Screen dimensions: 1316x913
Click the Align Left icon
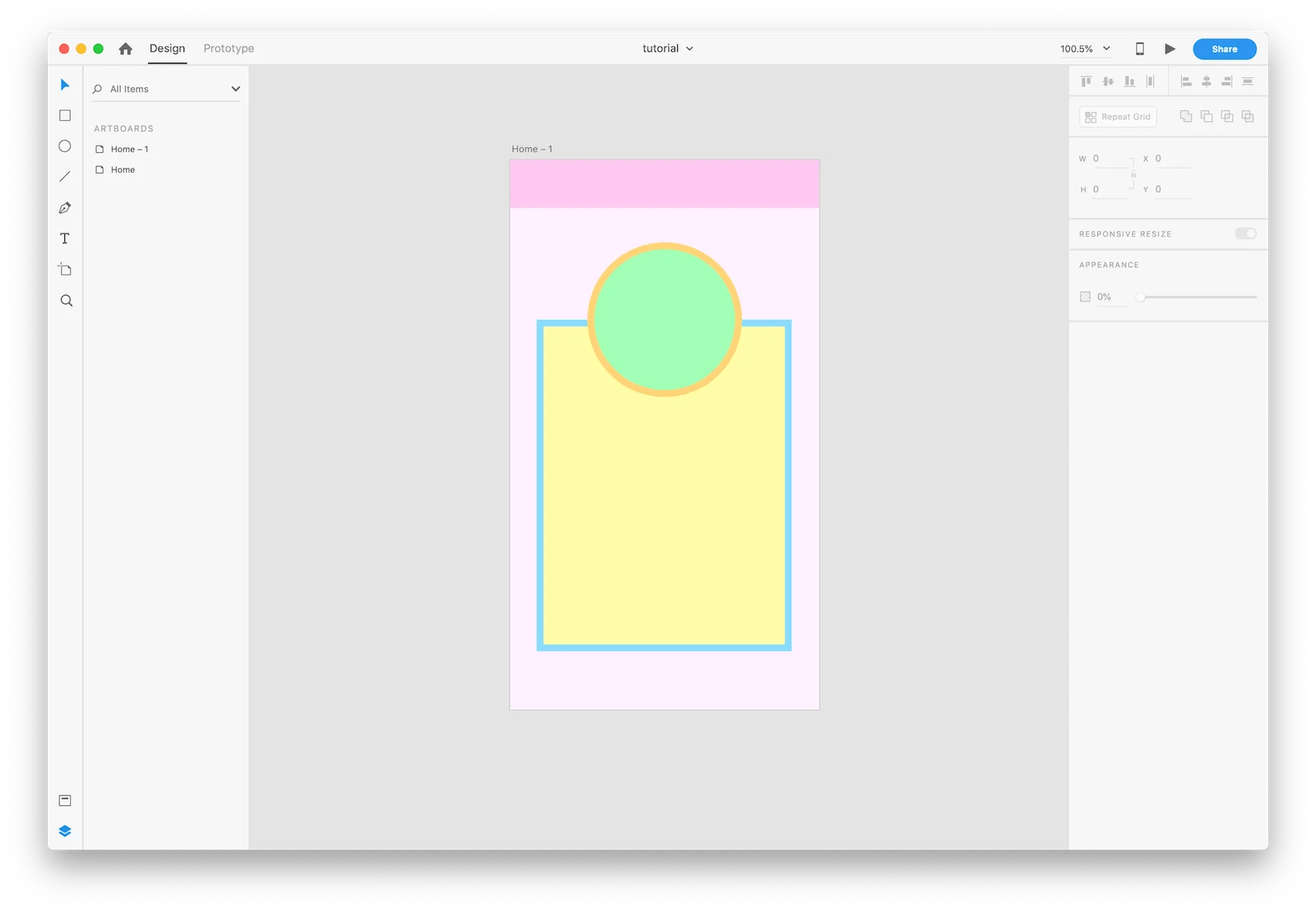[1186, 81]
